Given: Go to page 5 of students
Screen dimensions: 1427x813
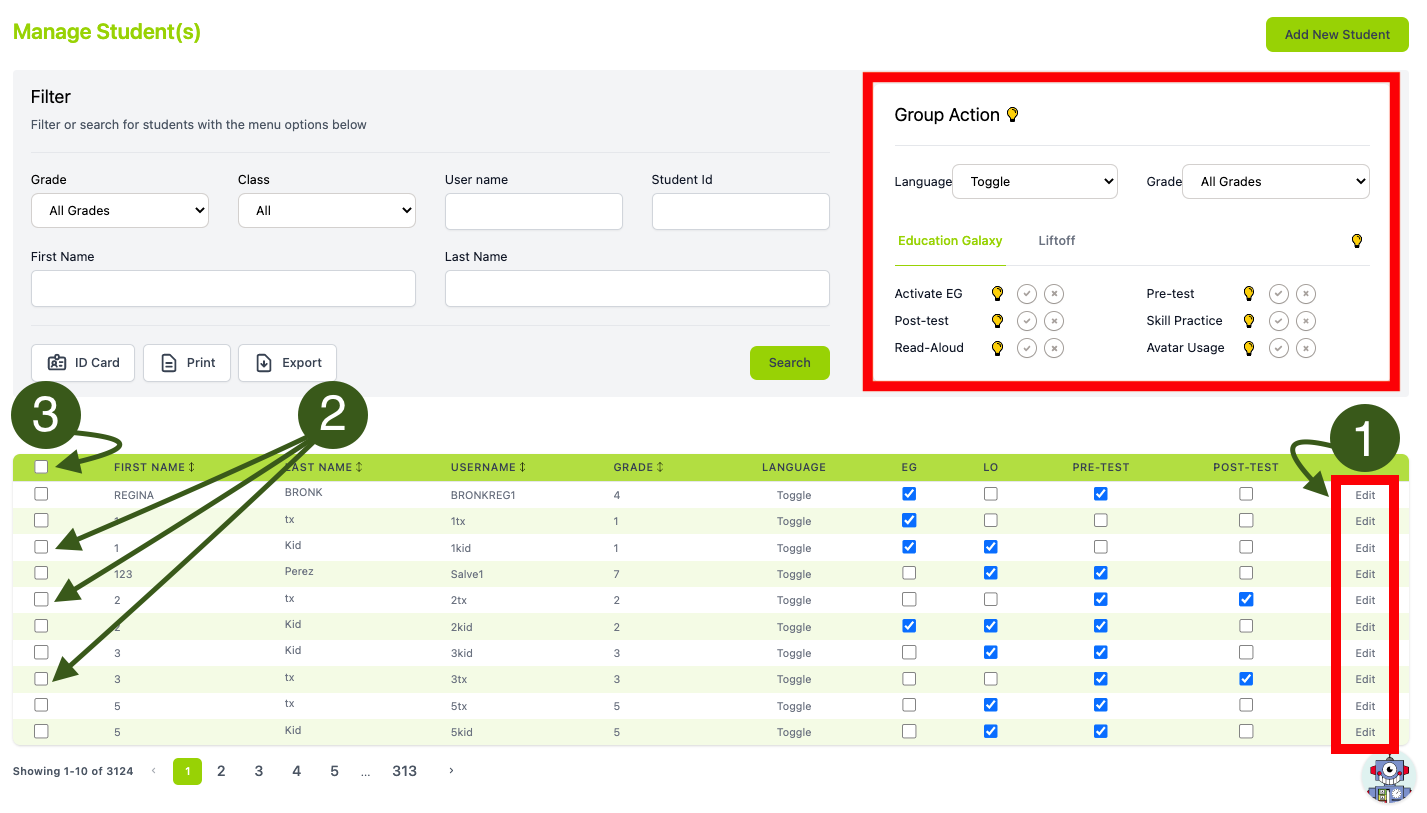Looking at the screenshot, I should [x=335, y=771].
